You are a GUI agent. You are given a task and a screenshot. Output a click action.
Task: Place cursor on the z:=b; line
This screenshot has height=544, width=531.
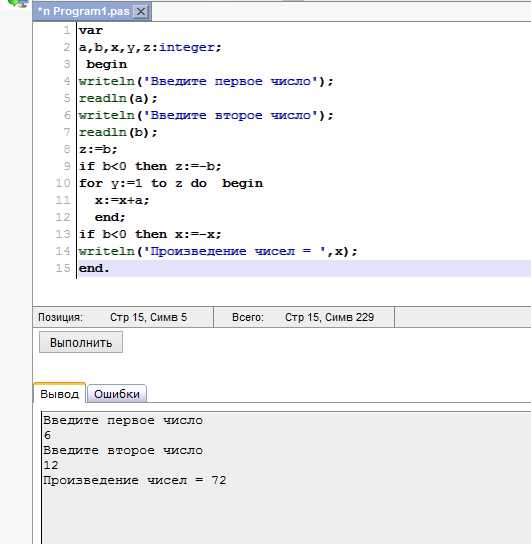tap(98, 149)
